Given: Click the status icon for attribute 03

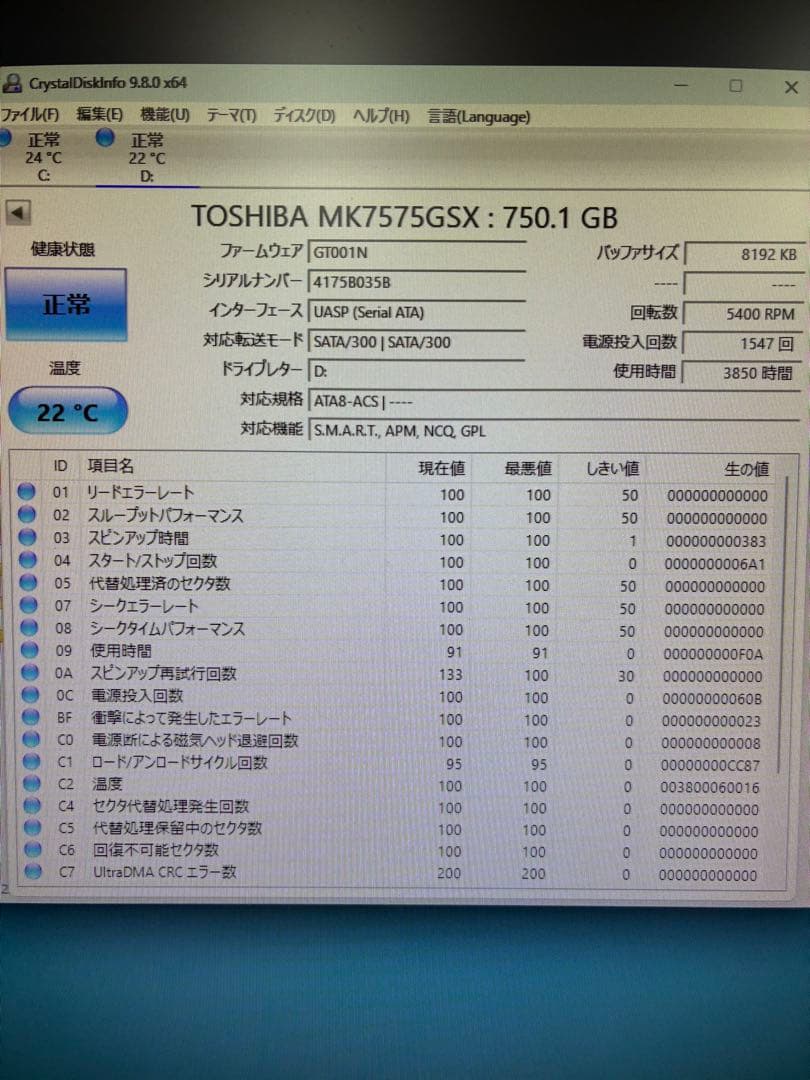Looking at the screenshot, I should pos(28,537).
